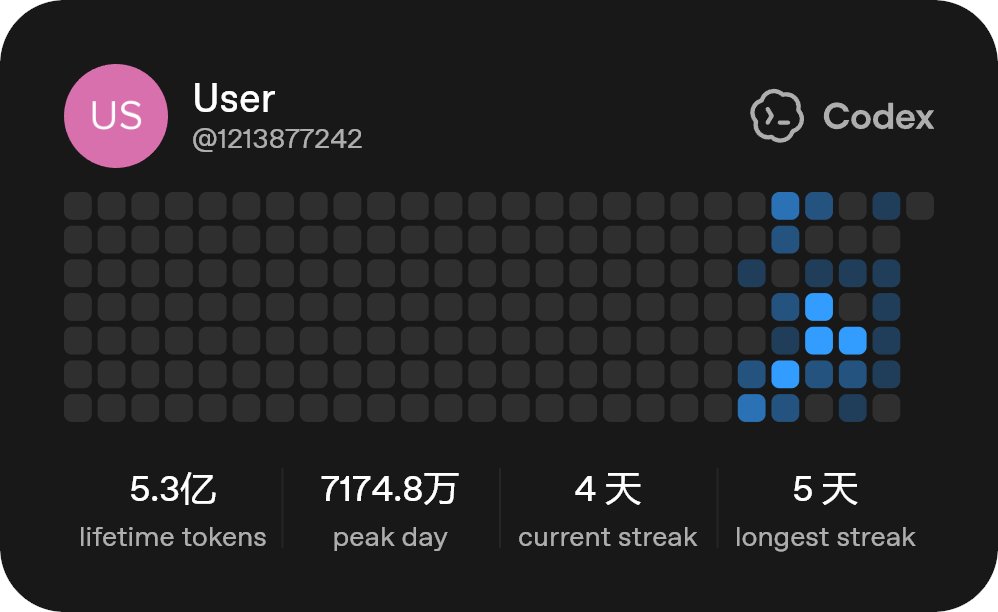Select the rightmost bright blue cell in heatmap's fifth row
Viewport: 998px width, 612px height.
tap(852, 340)
